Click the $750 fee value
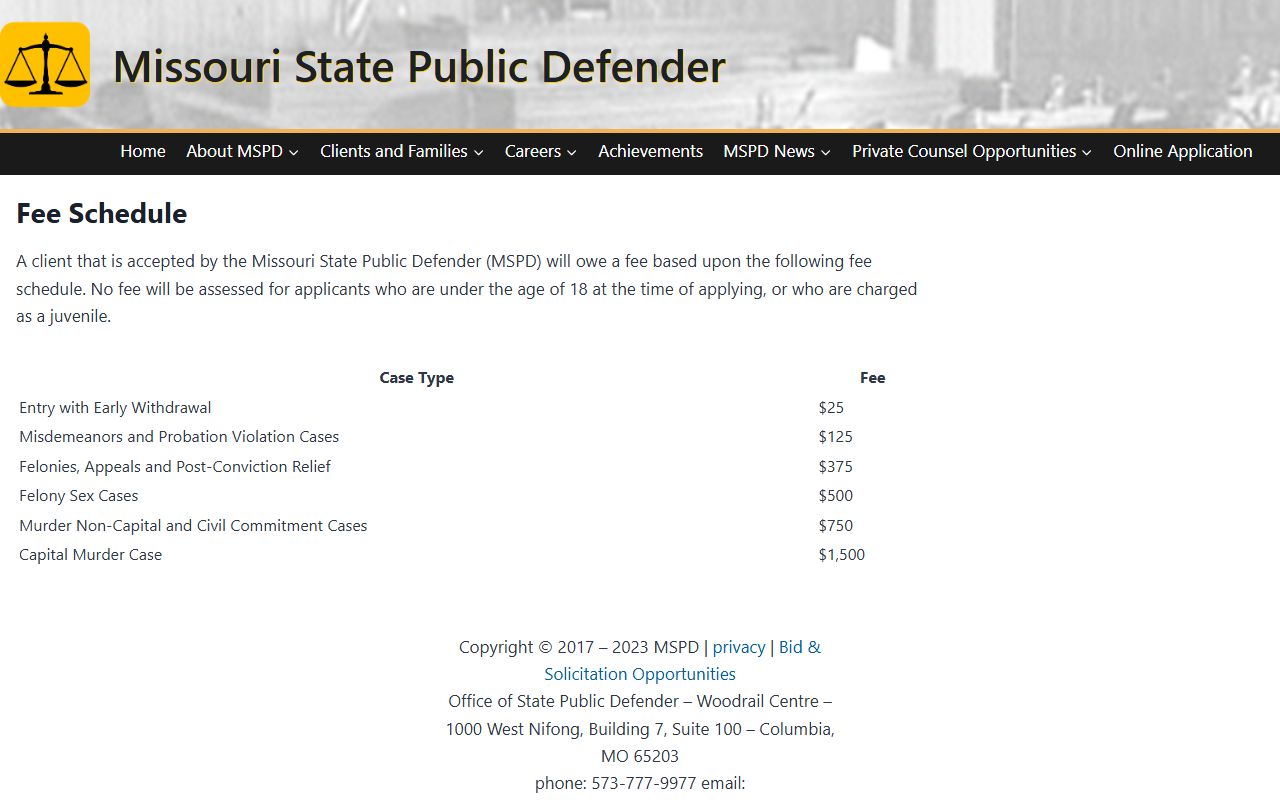 [836, 526]
